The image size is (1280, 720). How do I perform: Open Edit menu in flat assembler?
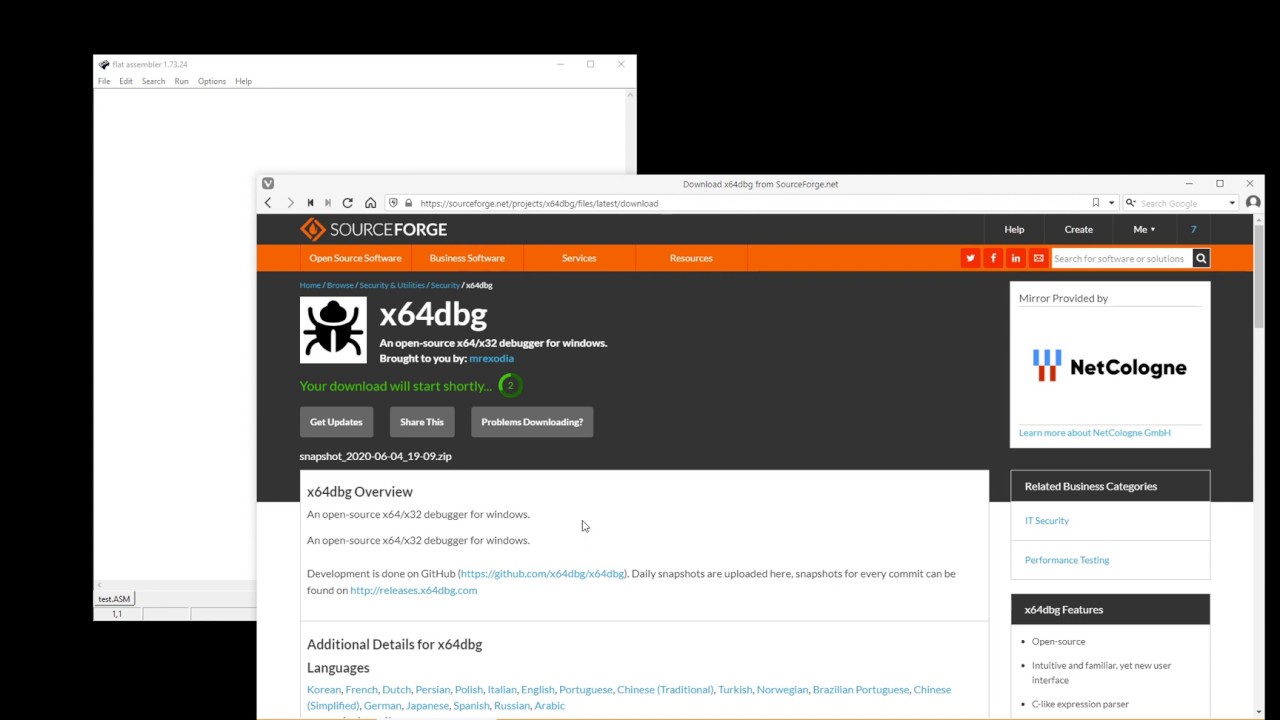pyautogui.click(x=126, y=81)
